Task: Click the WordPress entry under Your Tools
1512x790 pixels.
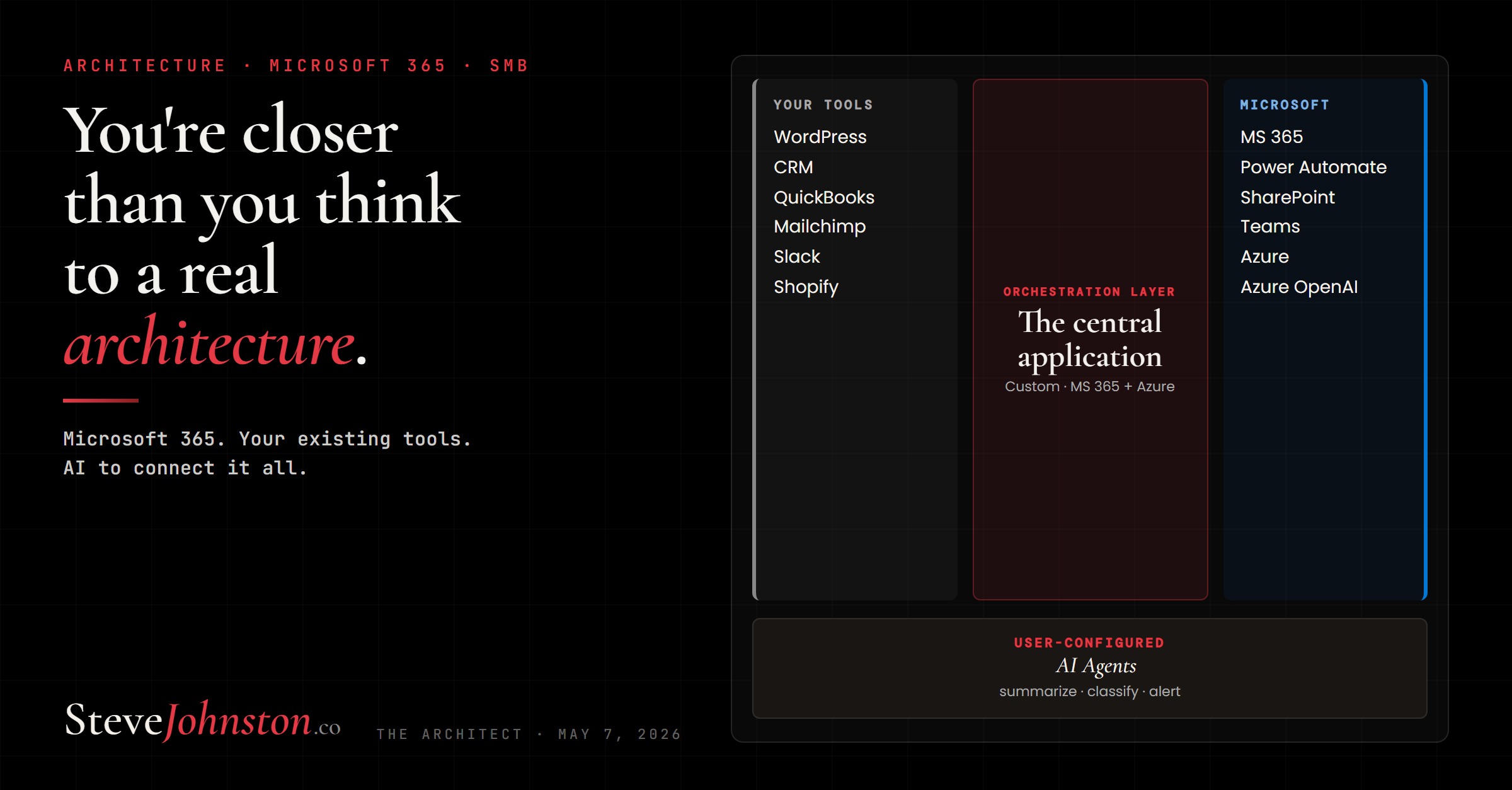Action: coord(820,137)
